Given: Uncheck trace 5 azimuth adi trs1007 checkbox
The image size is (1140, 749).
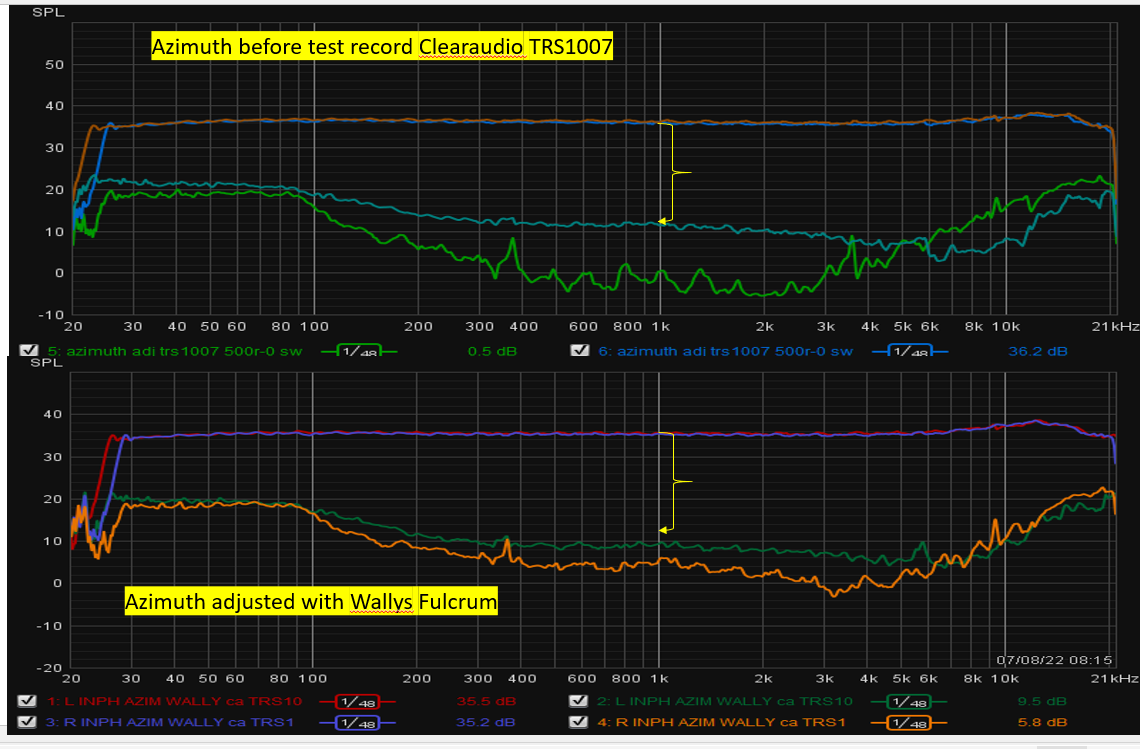Looking at the screenshot, I should [28, 350].
